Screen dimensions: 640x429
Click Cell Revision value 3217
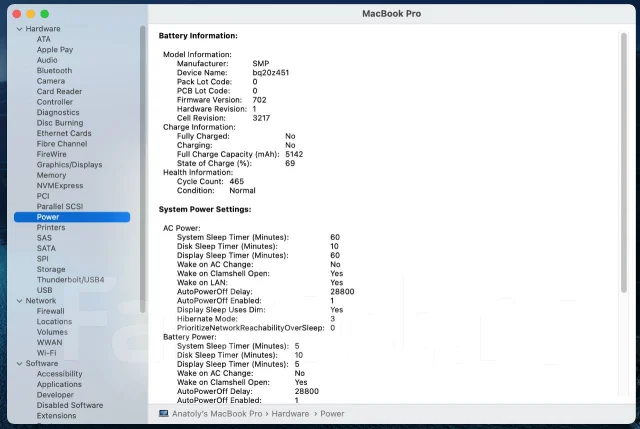261,118
